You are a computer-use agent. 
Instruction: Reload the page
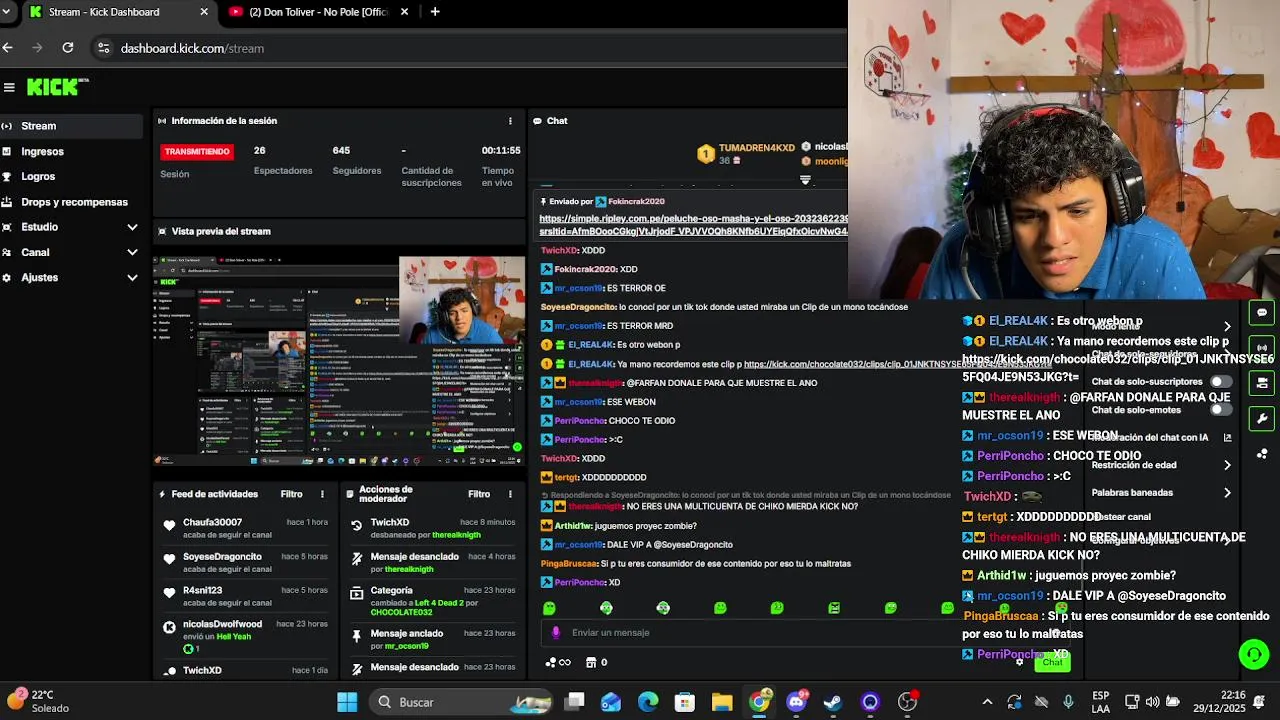[67, 48]
